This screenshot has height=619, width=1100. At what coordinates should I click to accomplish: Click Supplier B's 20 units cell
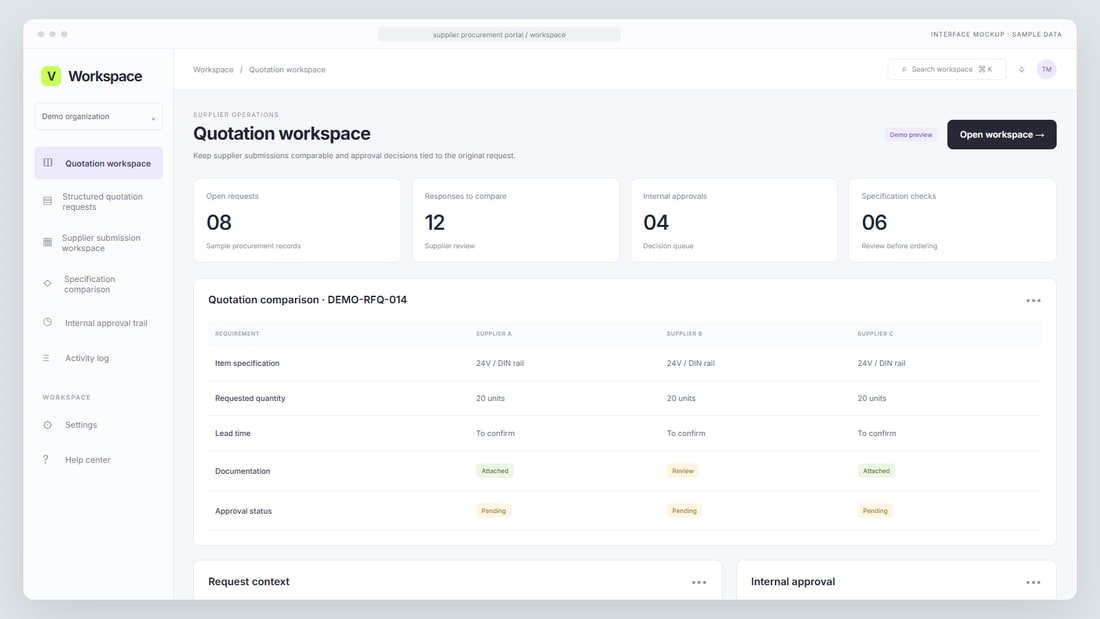coord(680,398)
